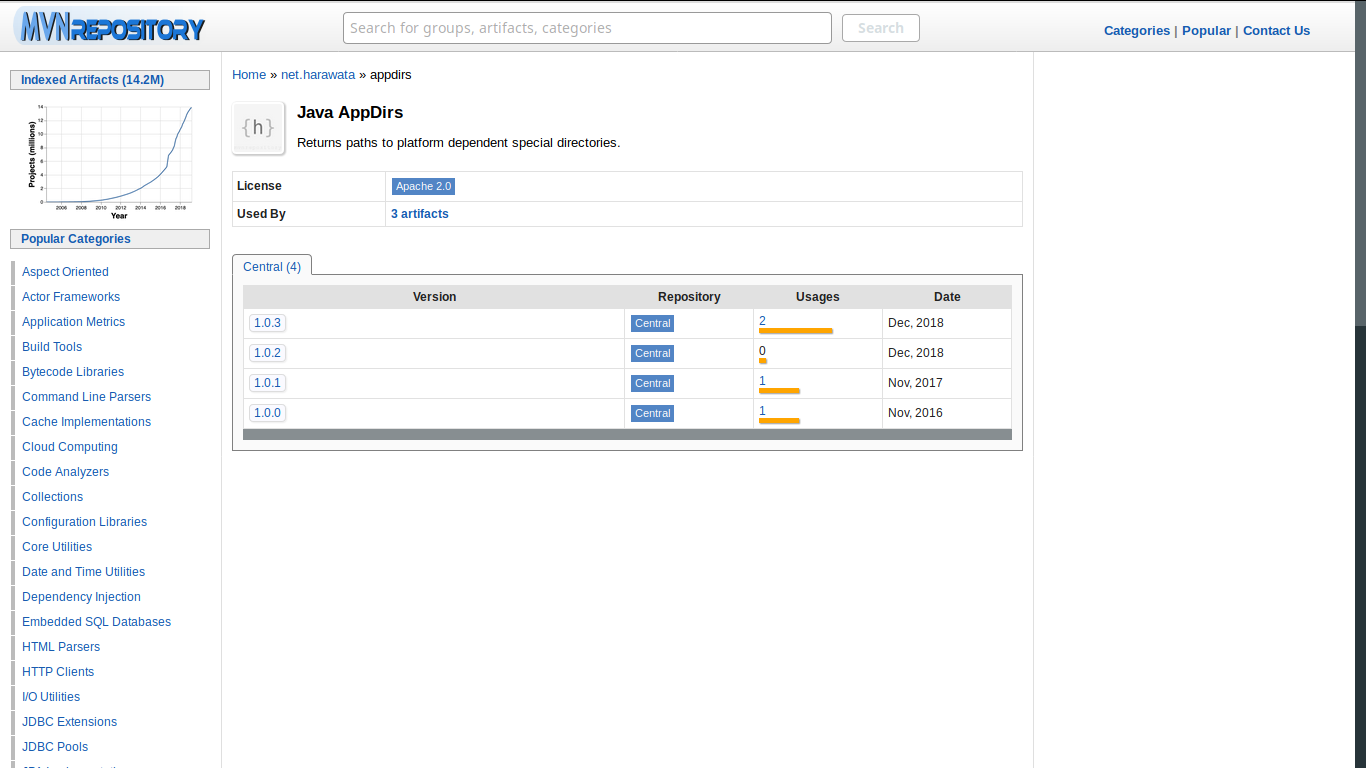Open the I/O Utilities category
Image resolution: width=1366 pixels, height=768 pixels.
coord(51,697)
